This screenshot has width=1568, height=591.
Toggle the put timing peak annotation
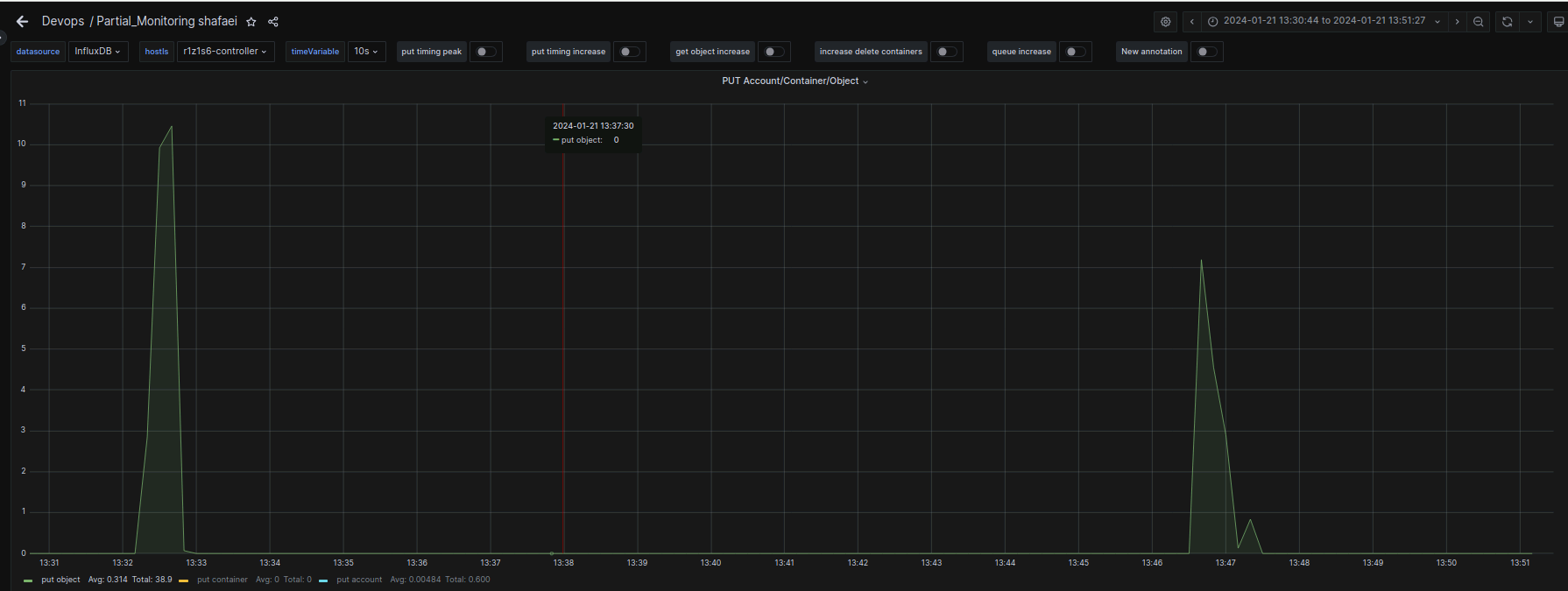pos(485,52)
